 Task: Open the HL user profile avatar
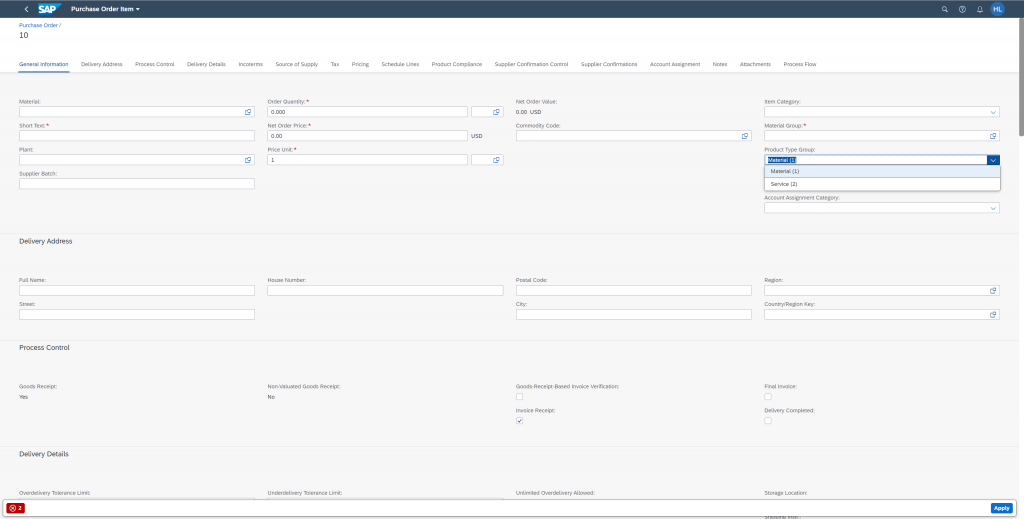pyautogui.click(x=997, y=9)
